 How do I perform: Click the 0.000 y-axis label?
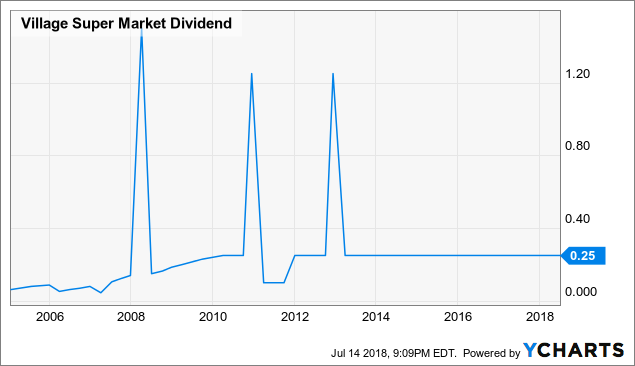pos(581,292)
